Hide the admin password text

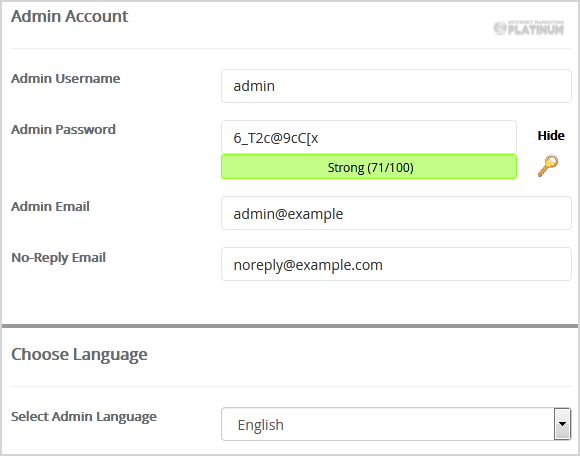551,135
